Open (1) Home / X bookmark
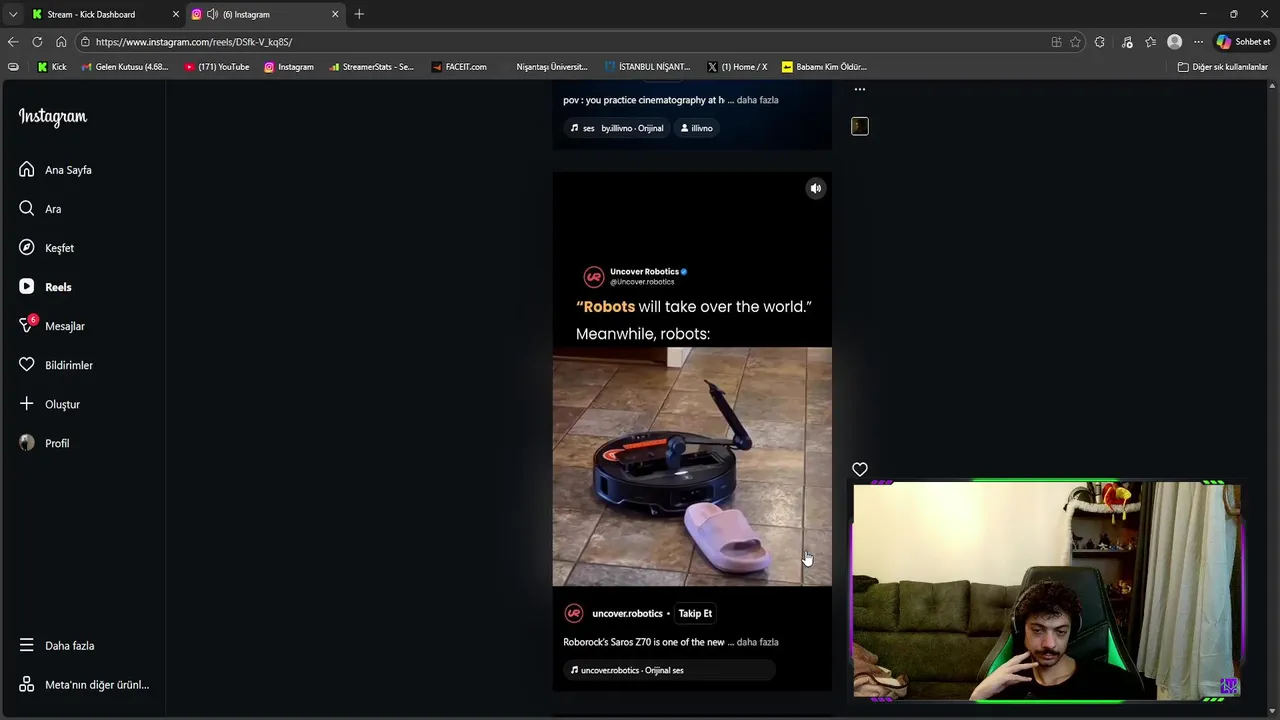This screenshot has height=720, width=1280. tap(737, 67)
